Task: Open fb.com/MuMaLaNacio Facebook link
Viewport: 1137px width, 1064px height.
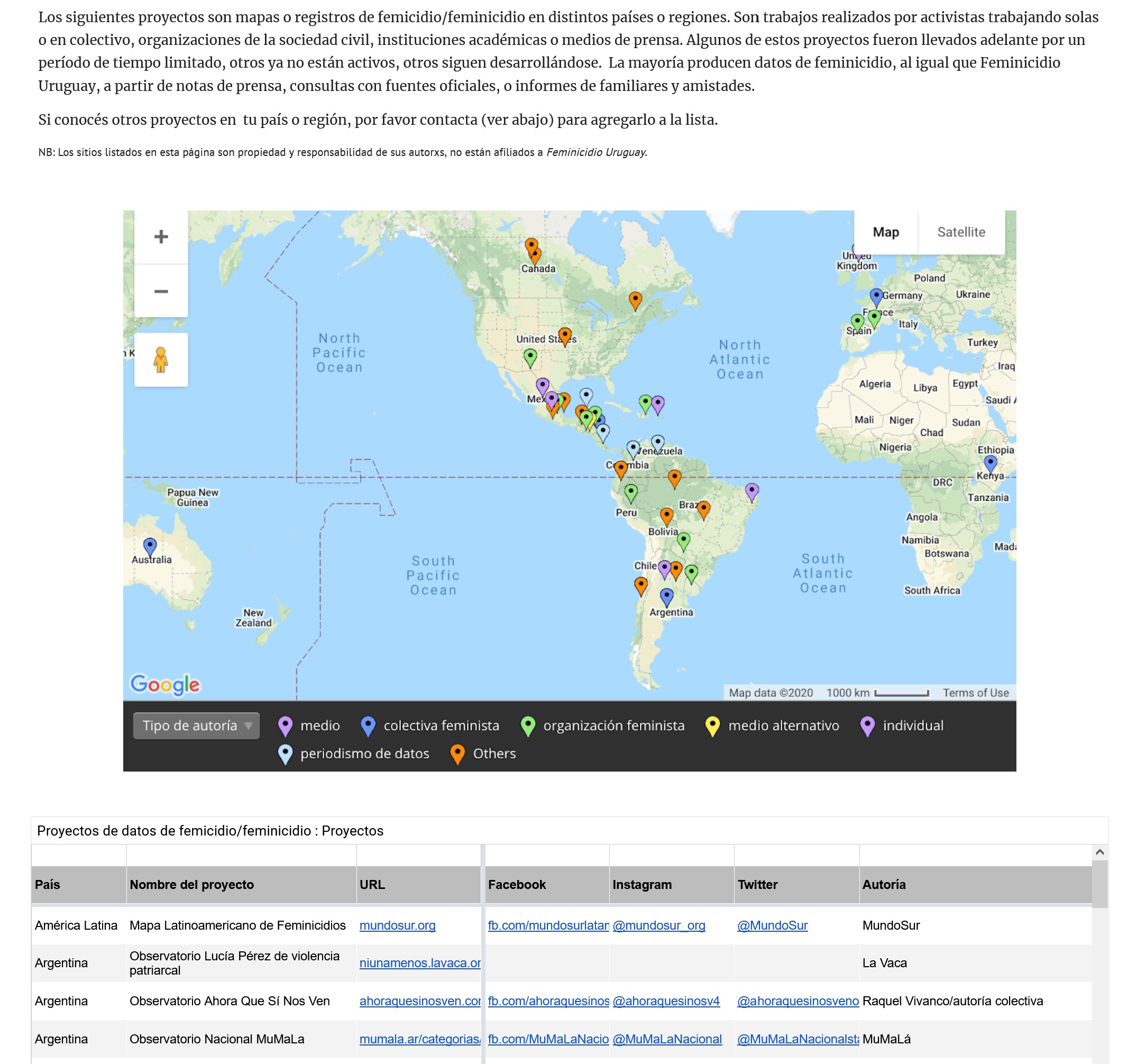Action: pos(548,1039)
